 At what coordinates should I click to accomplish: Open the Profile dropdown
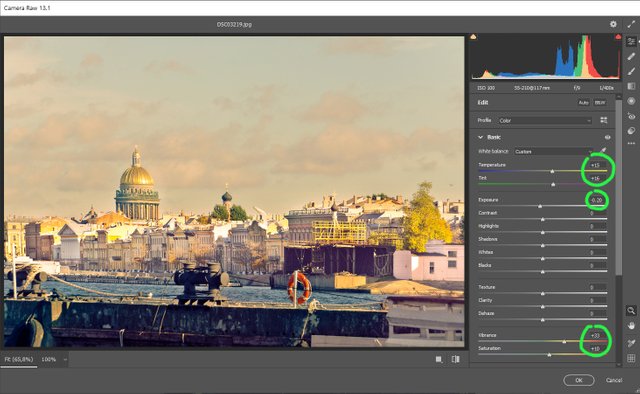(x=545, y=120)
